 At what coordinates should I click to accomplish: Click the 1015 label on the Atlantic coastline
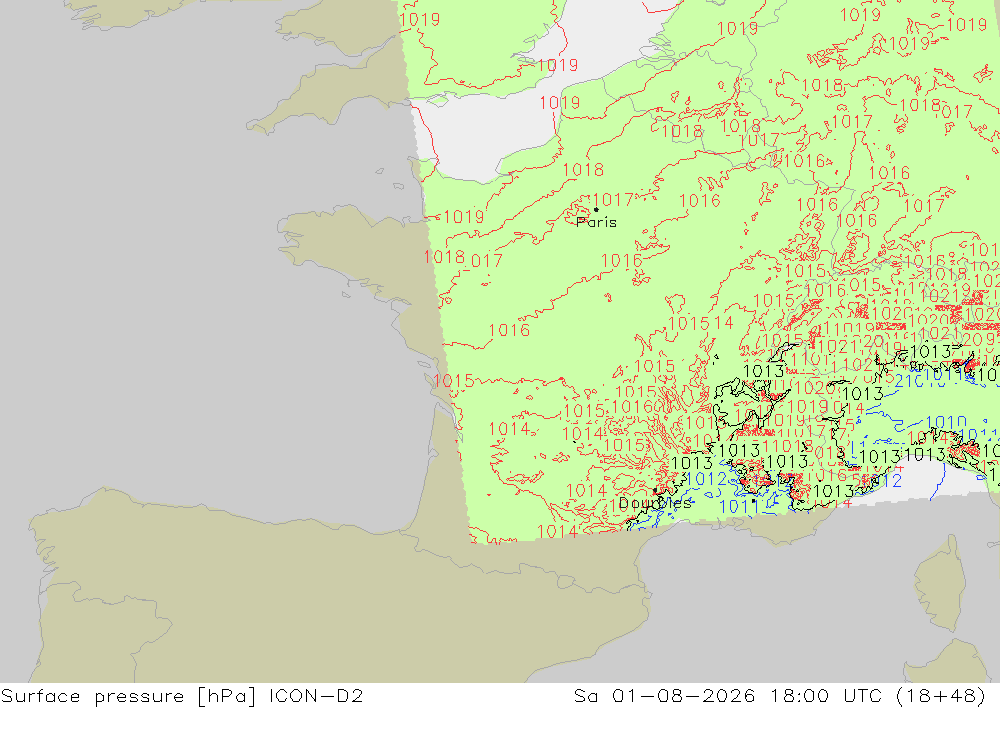click(453, 381)
